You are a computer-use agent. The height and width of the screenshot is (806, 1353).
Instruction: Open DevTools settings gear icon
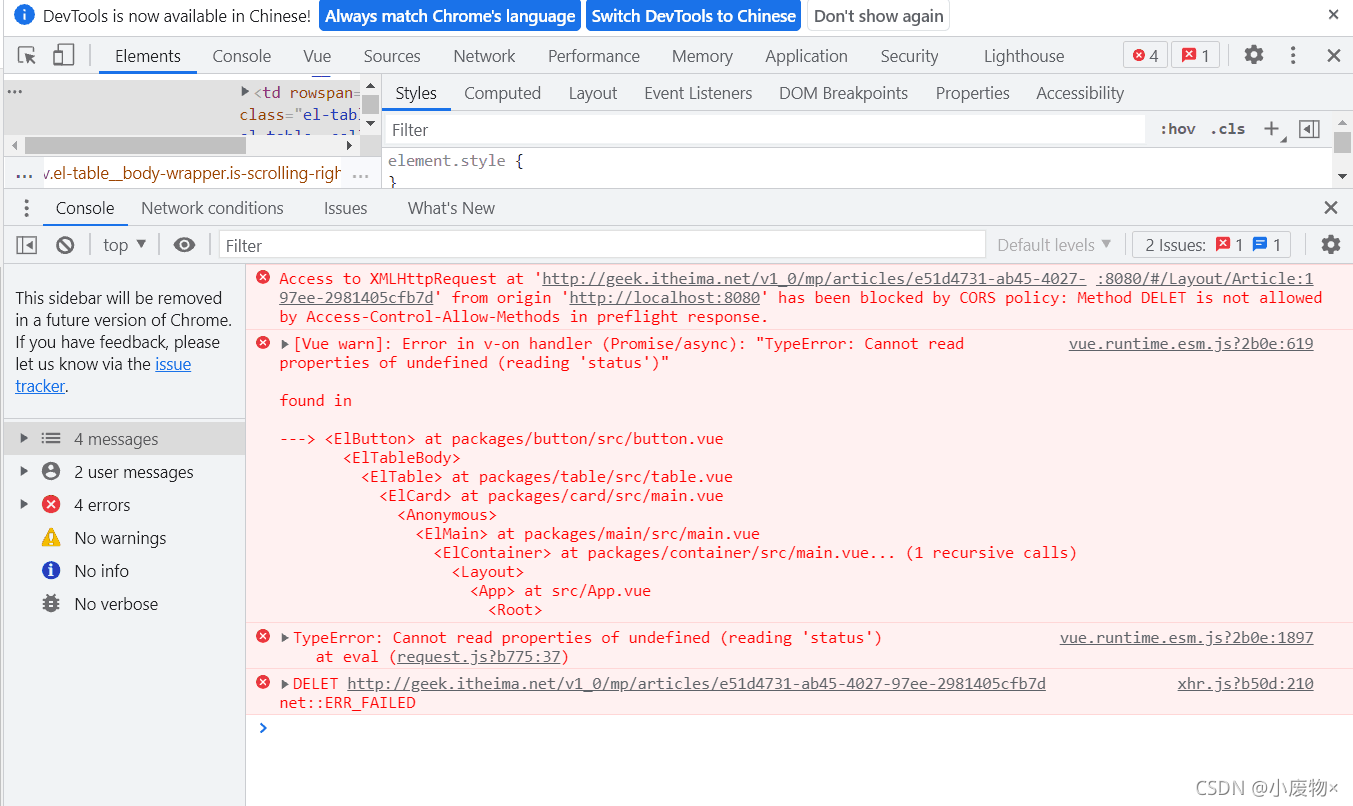click(1254, 56)
